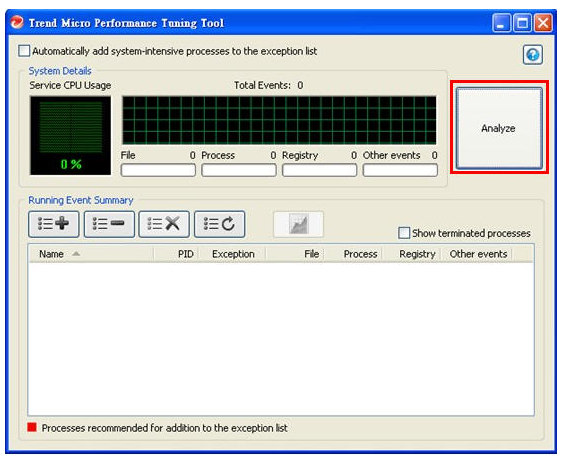Start analysis with the Analyze button
The width and height of the screenshot is (564, 459).
(x=499, y=128)
